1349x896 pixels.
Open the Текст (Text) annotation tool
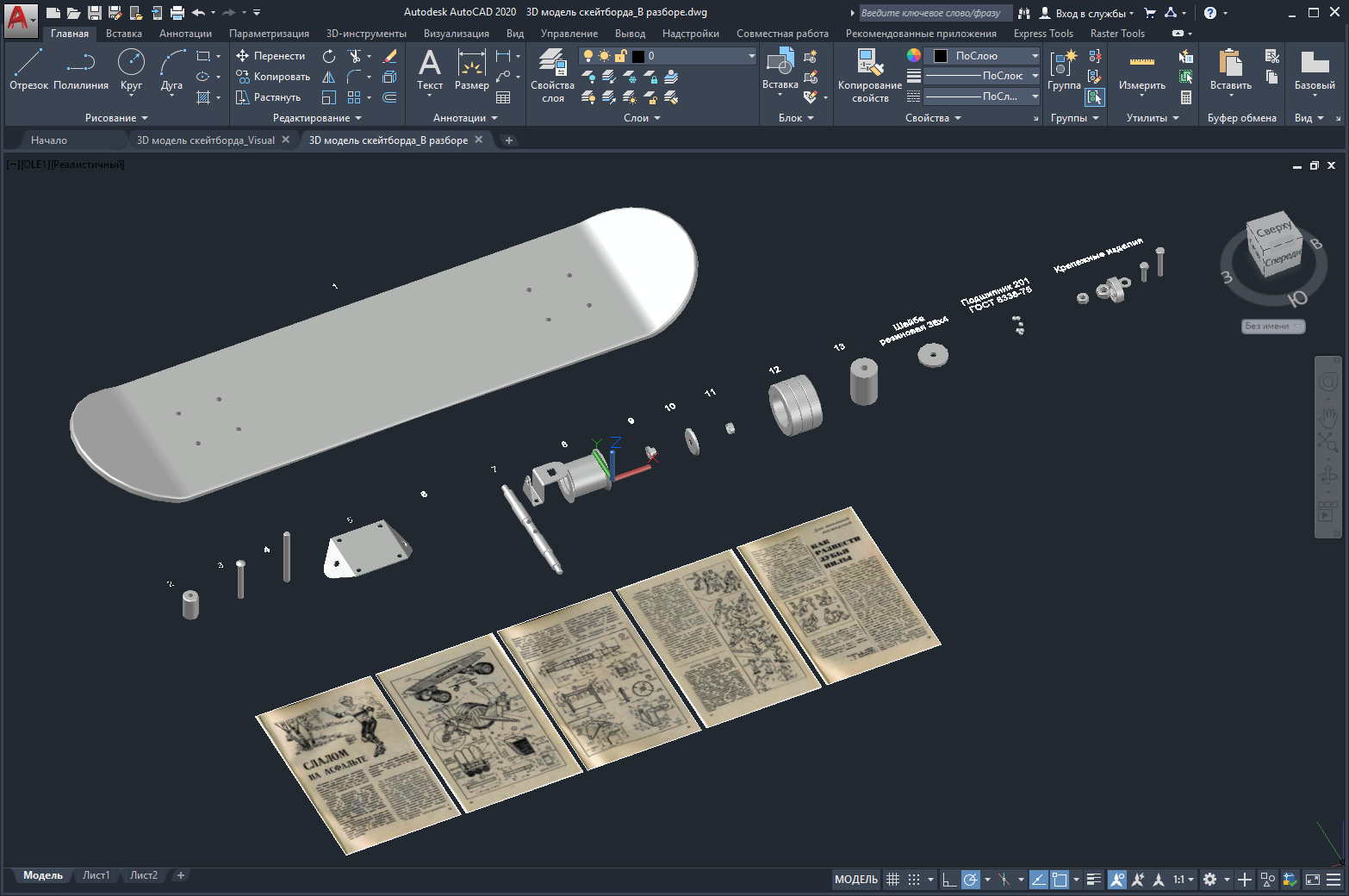(x=429, y=69)
